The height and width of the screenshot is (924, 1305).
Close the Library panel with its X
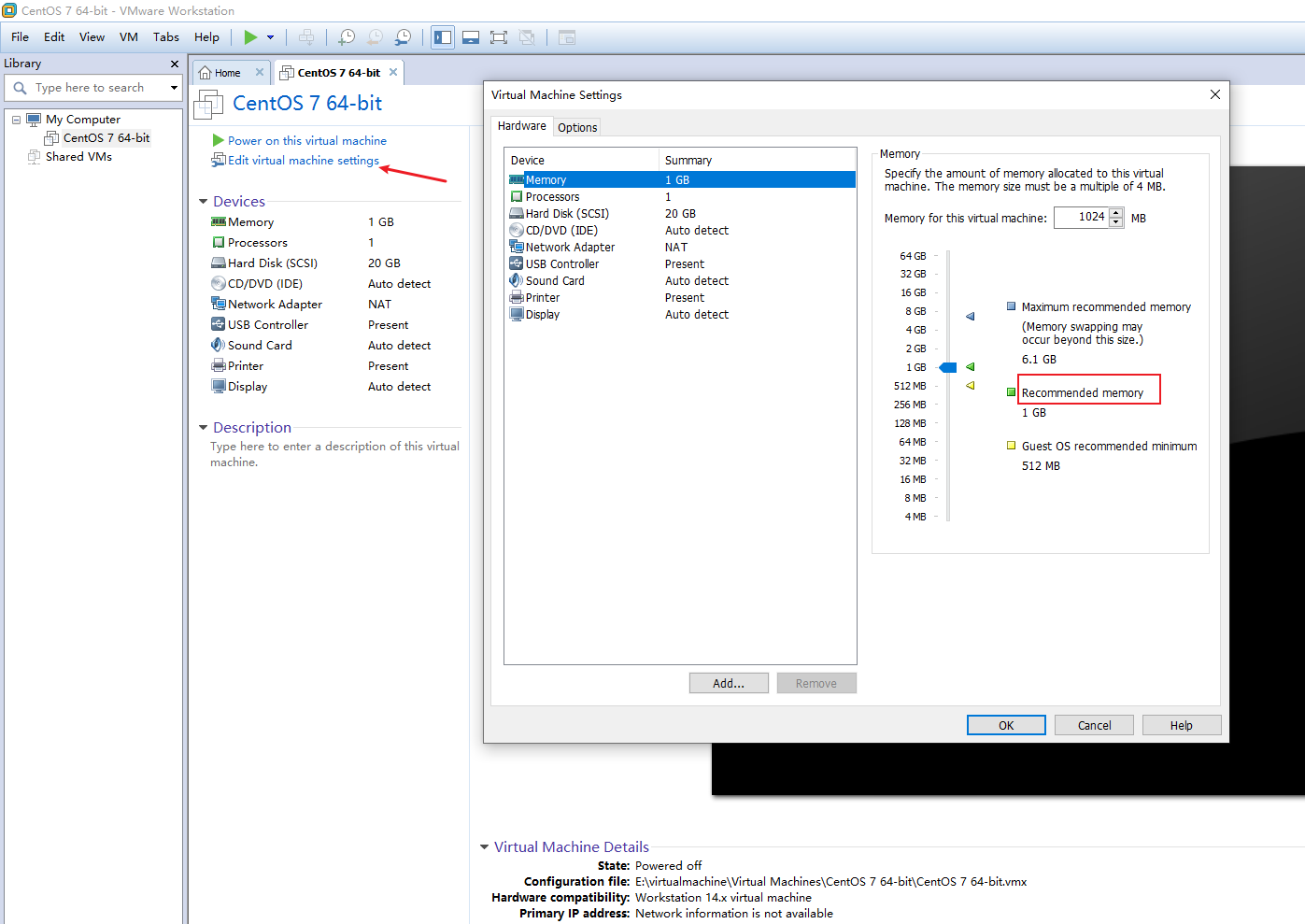click(174, 64)
